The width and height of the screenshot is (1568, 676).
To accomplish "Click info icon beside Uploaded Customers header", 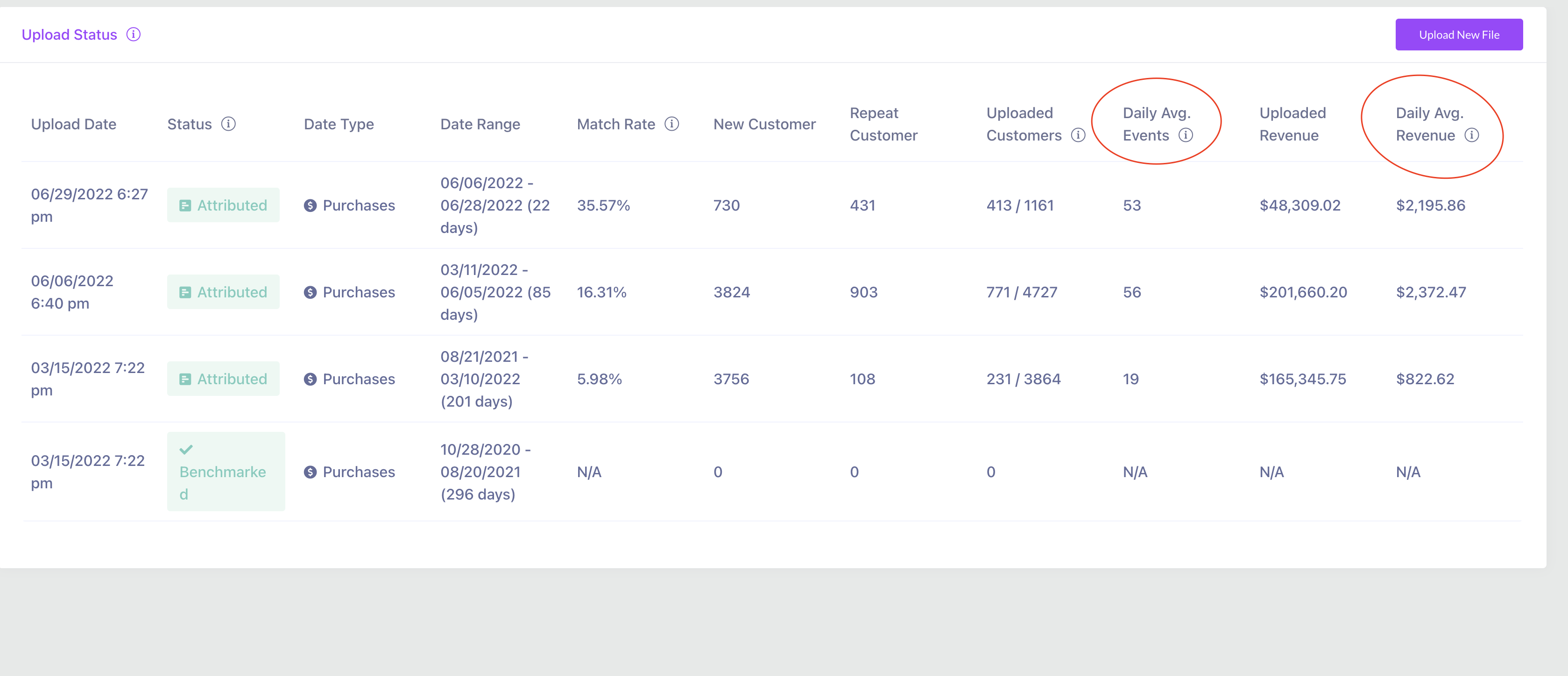I will [1078, 135].
